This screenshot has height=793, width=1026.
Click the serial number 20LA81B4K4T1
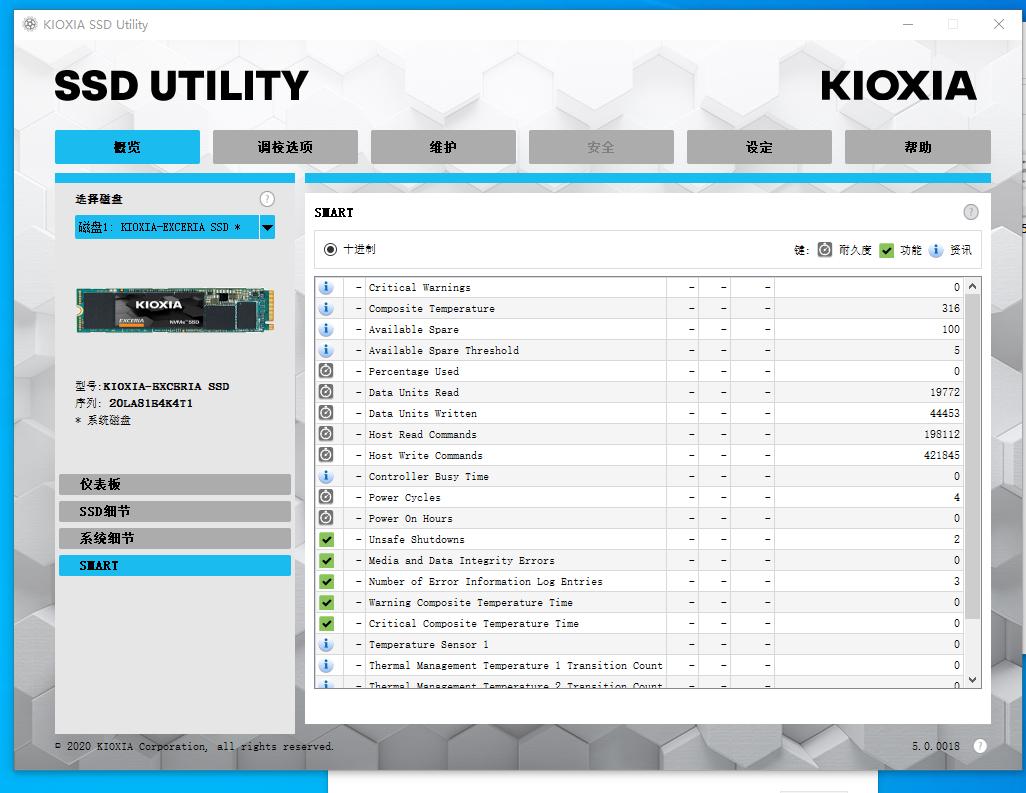(150, 403)
